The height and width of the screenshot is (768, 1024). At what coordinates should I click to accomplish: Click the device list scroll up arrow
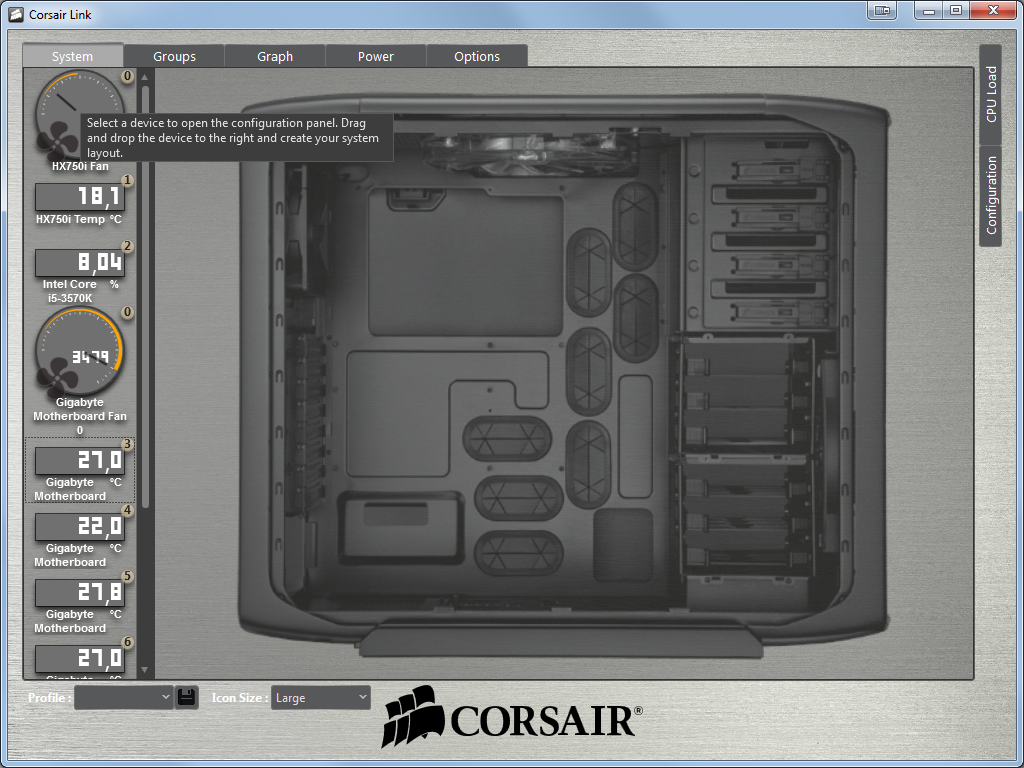pos(145,78)
